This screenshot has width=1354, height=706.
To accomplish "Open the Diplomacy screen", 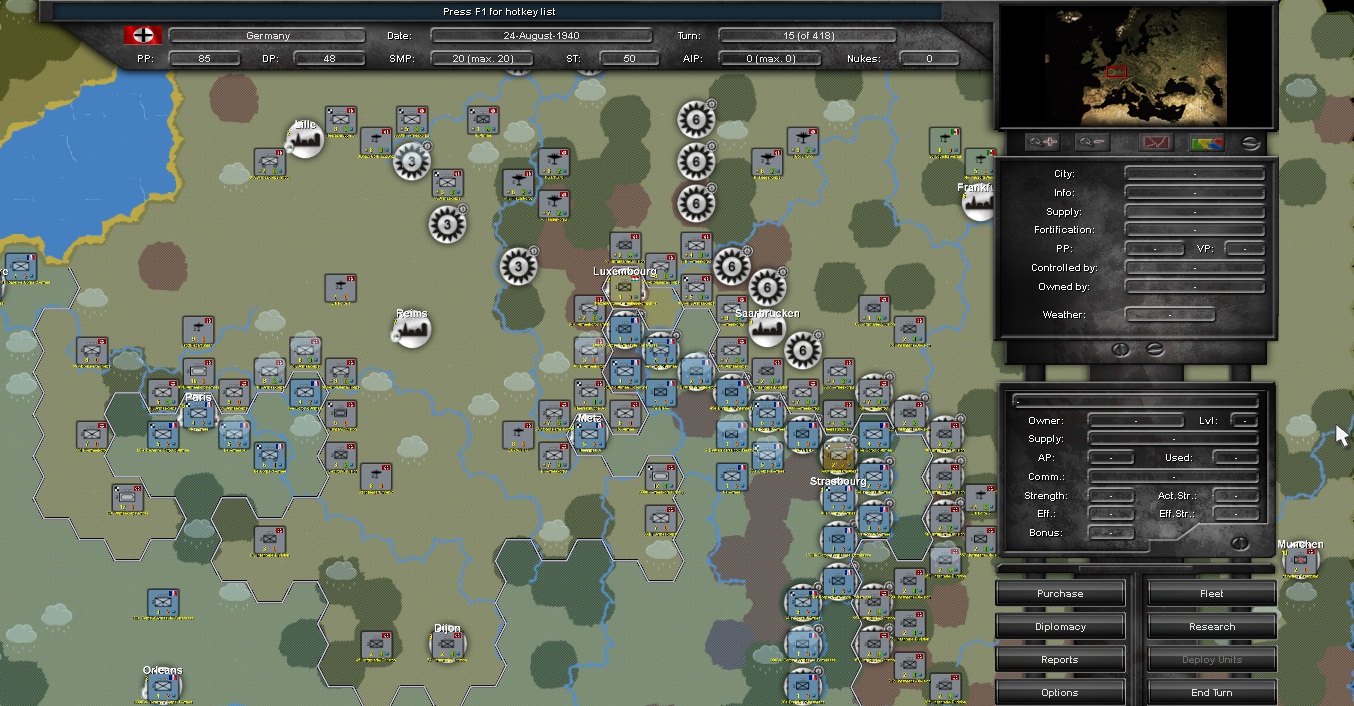I will click(x=1060, y=627).
